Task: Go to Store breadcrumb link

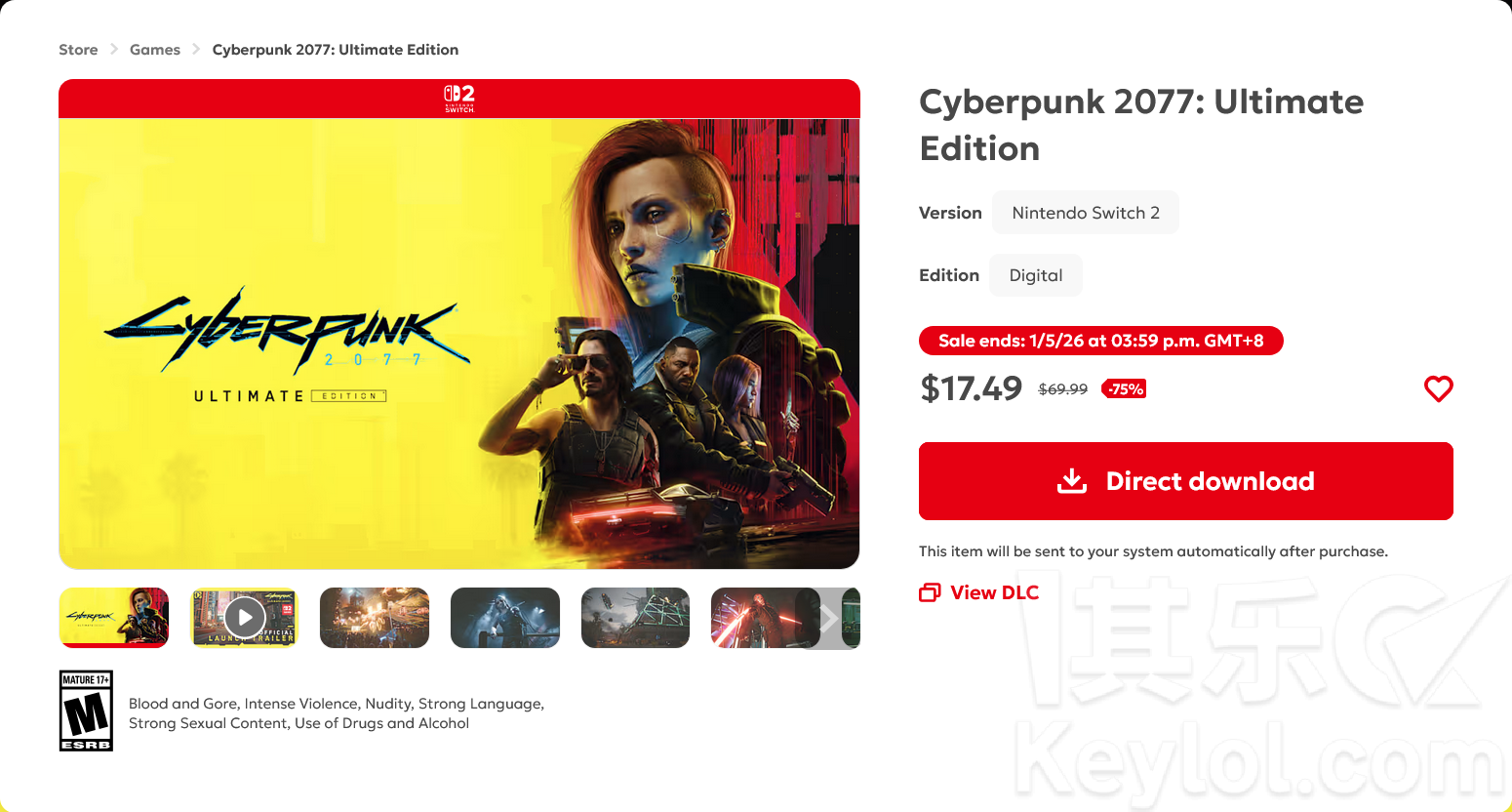Action: coord(78,50)
